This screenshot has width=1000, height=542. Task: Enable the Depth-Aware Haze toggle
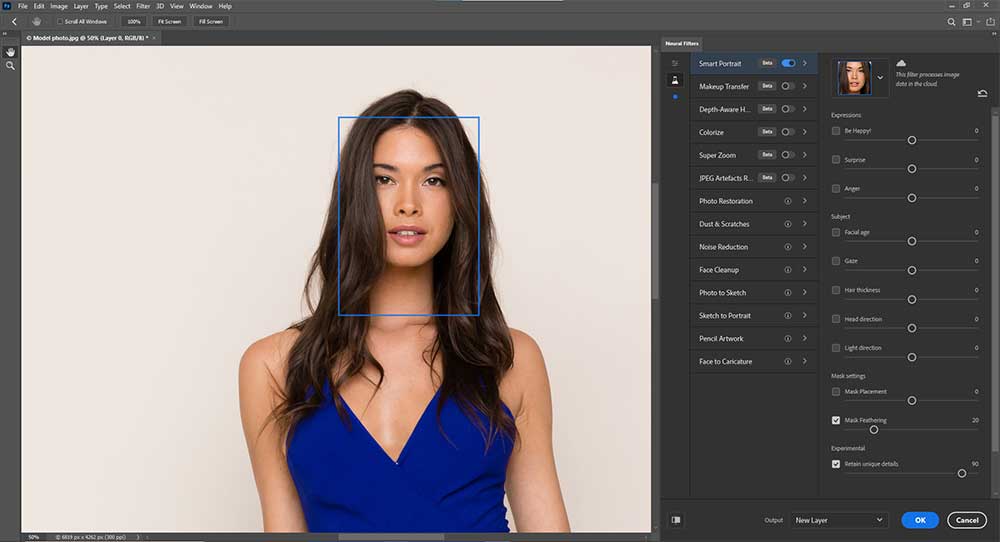[x=788, y=109]
